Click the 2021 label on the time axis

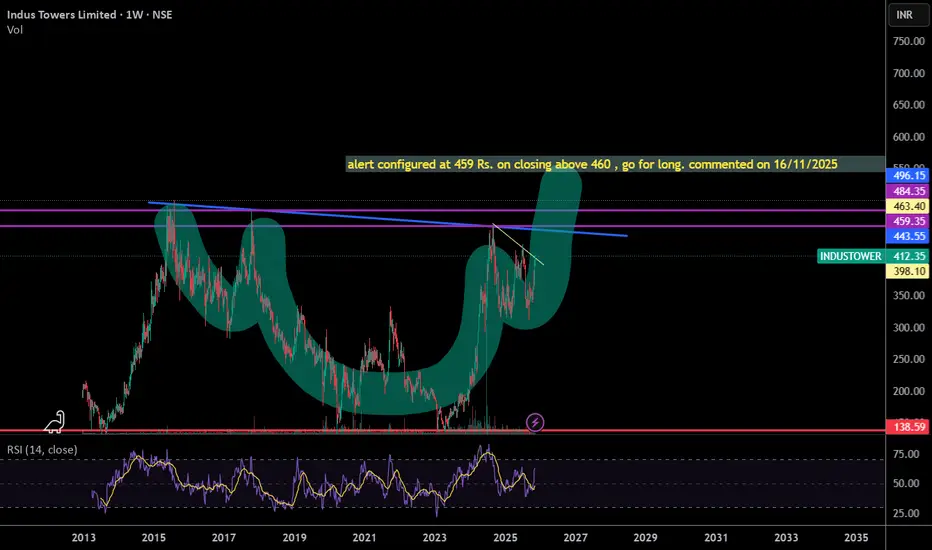pos(364,538)
